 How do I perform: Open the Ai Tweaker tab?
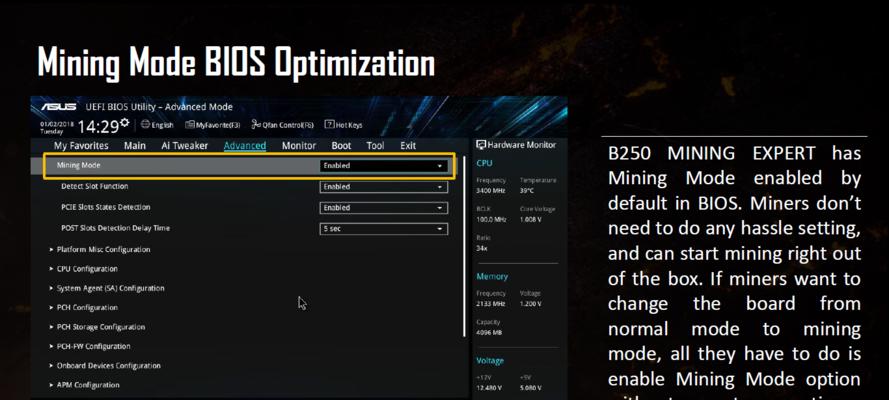pyautogui.click(x=184, y=146)
